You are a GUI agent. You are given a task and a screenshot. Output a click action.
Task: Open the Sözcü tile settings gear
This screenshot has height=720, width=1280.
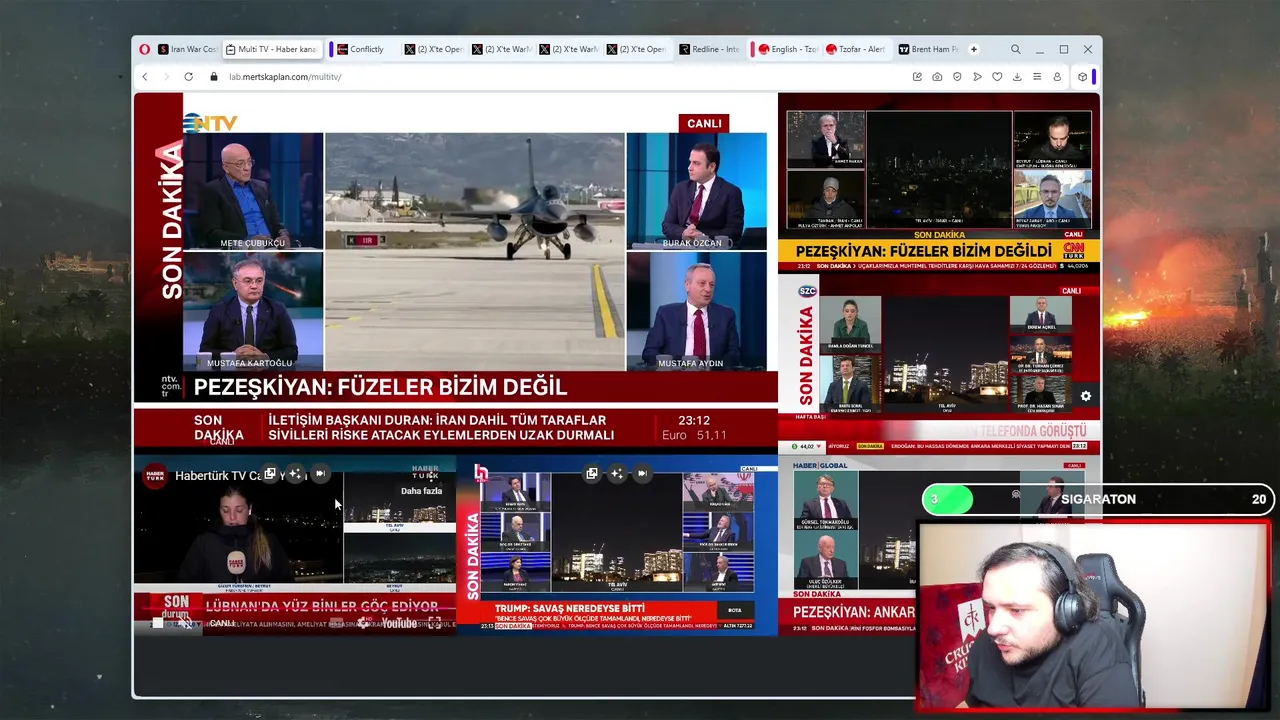coord(1086,397)
